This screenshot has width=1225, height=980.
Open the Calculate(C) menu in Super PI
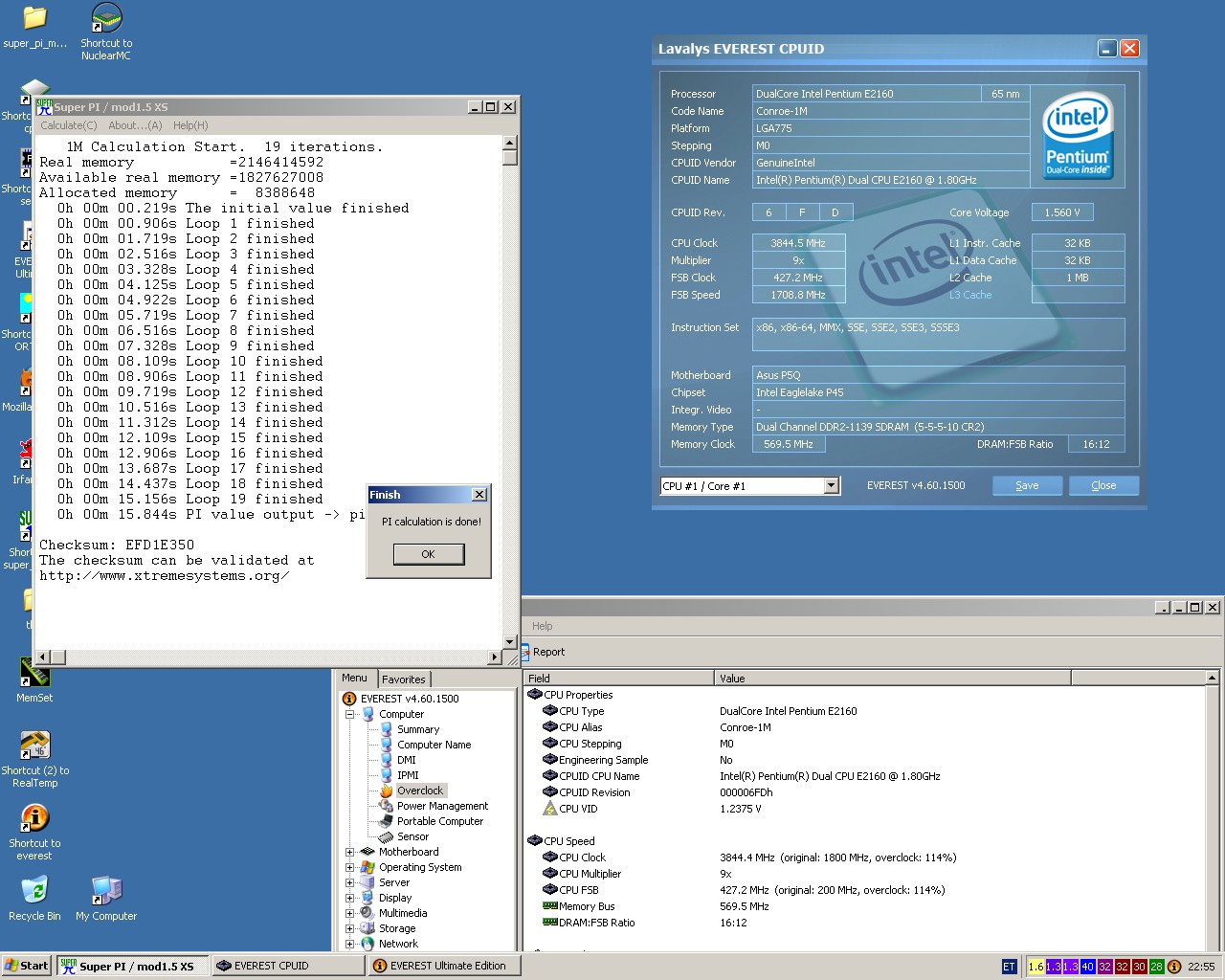69,125
